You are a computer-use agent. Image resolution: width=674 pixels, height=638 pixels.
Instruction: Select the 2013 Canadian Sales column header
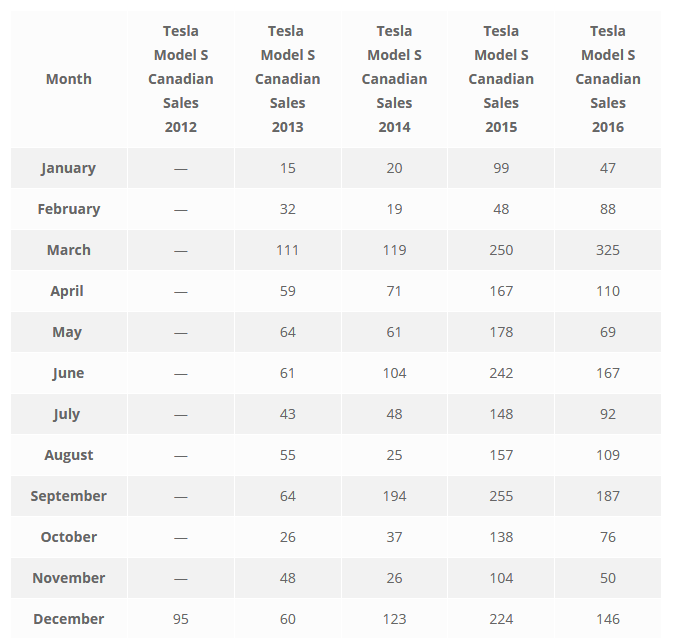[287, 79]
